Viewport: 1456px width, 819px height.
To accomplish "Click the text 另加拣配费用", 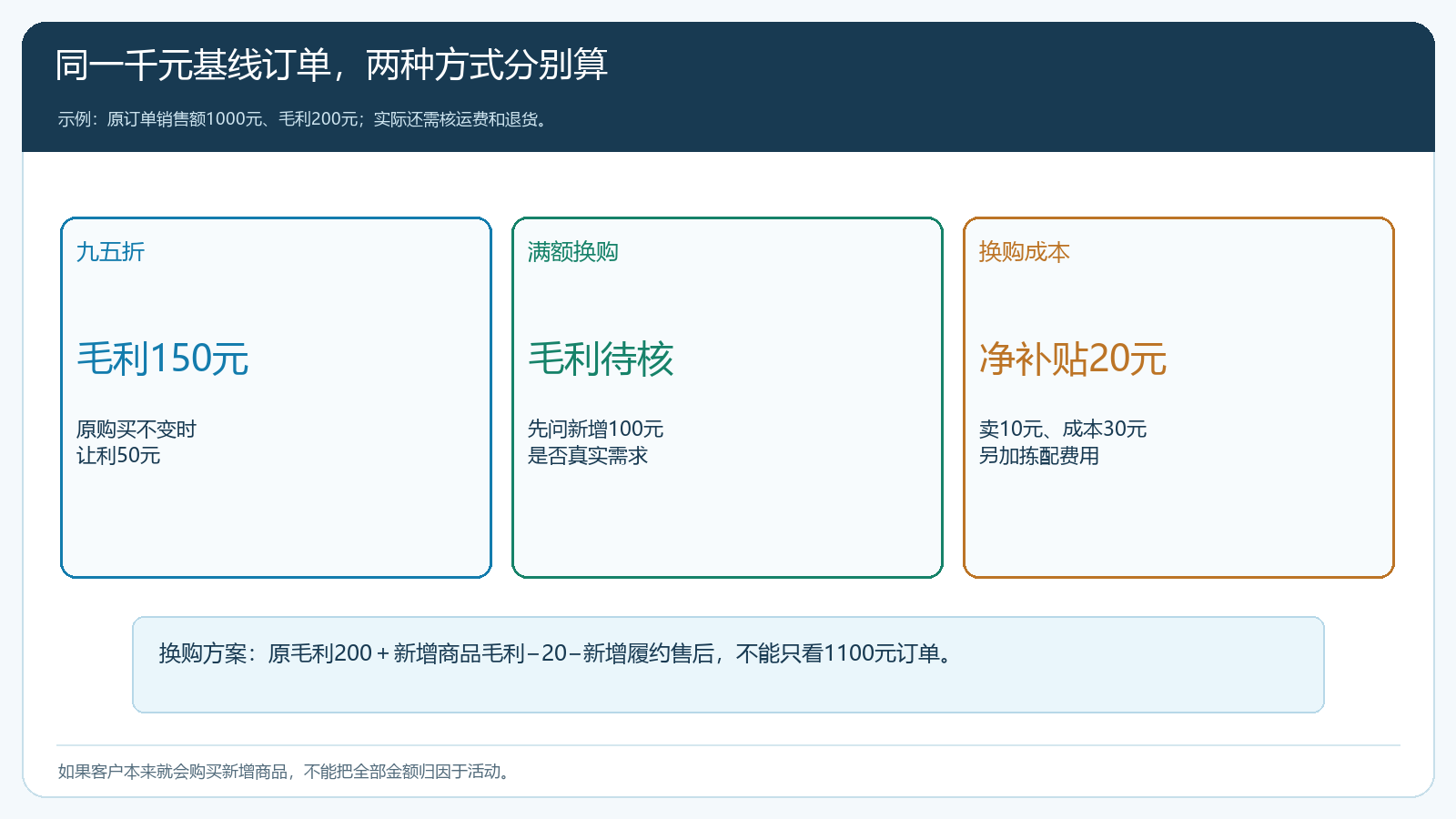I will click(x=1038, y=456).
